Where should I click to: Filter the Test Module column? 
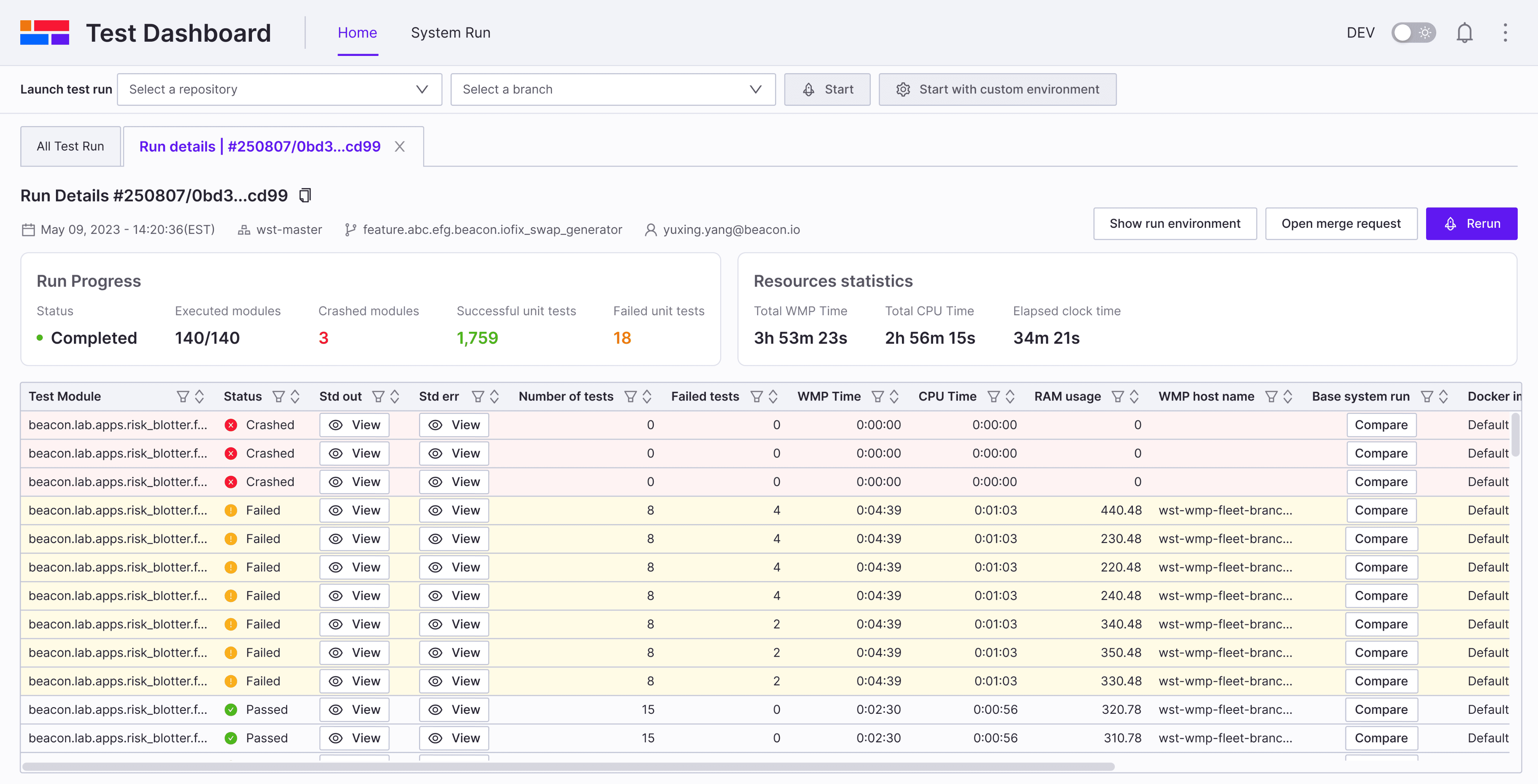pyautogui.click(x=183, y=397)
